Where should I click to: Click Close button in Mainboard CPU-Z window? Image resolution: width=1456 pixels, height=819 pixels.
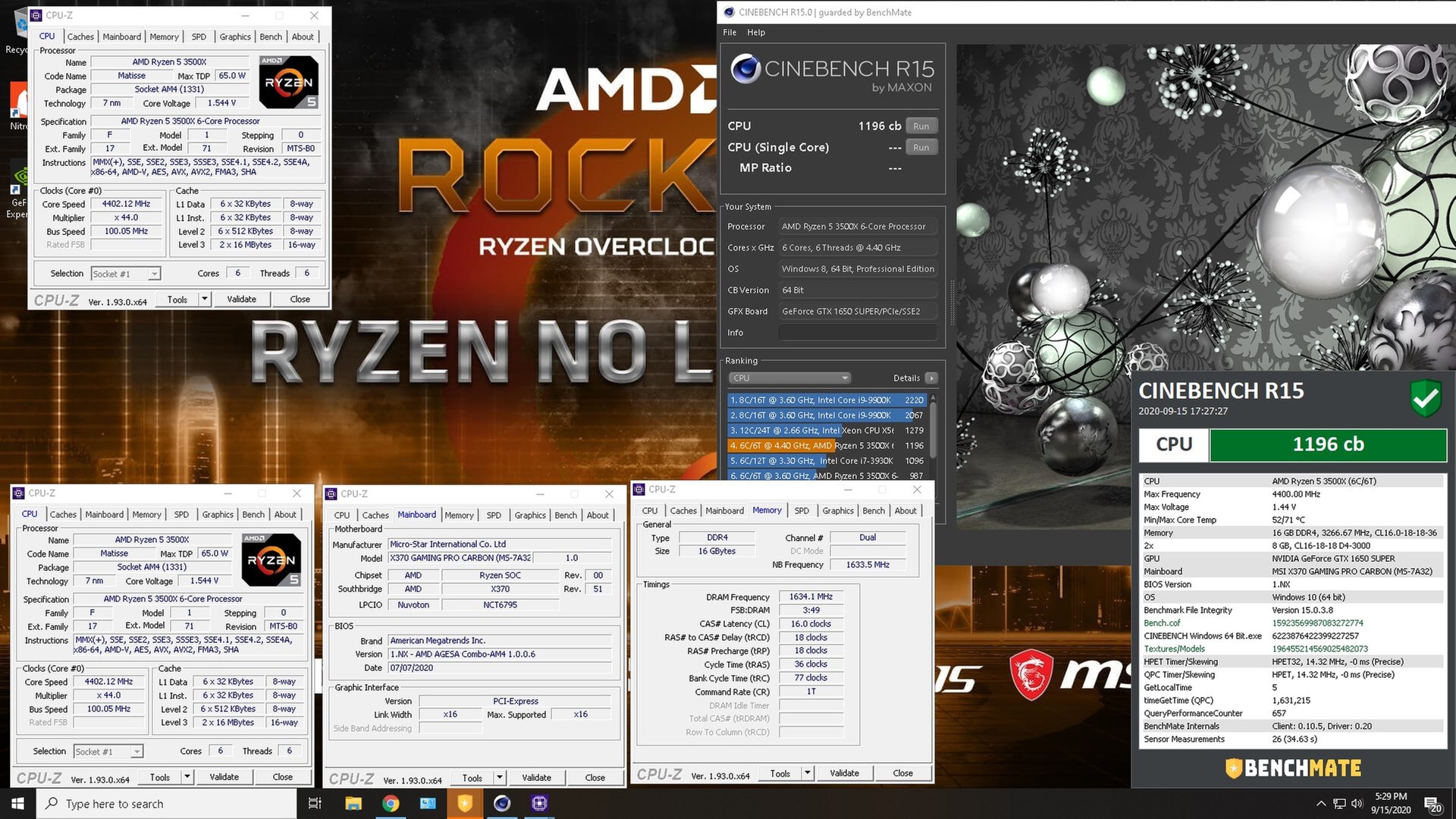pos(595,777)
